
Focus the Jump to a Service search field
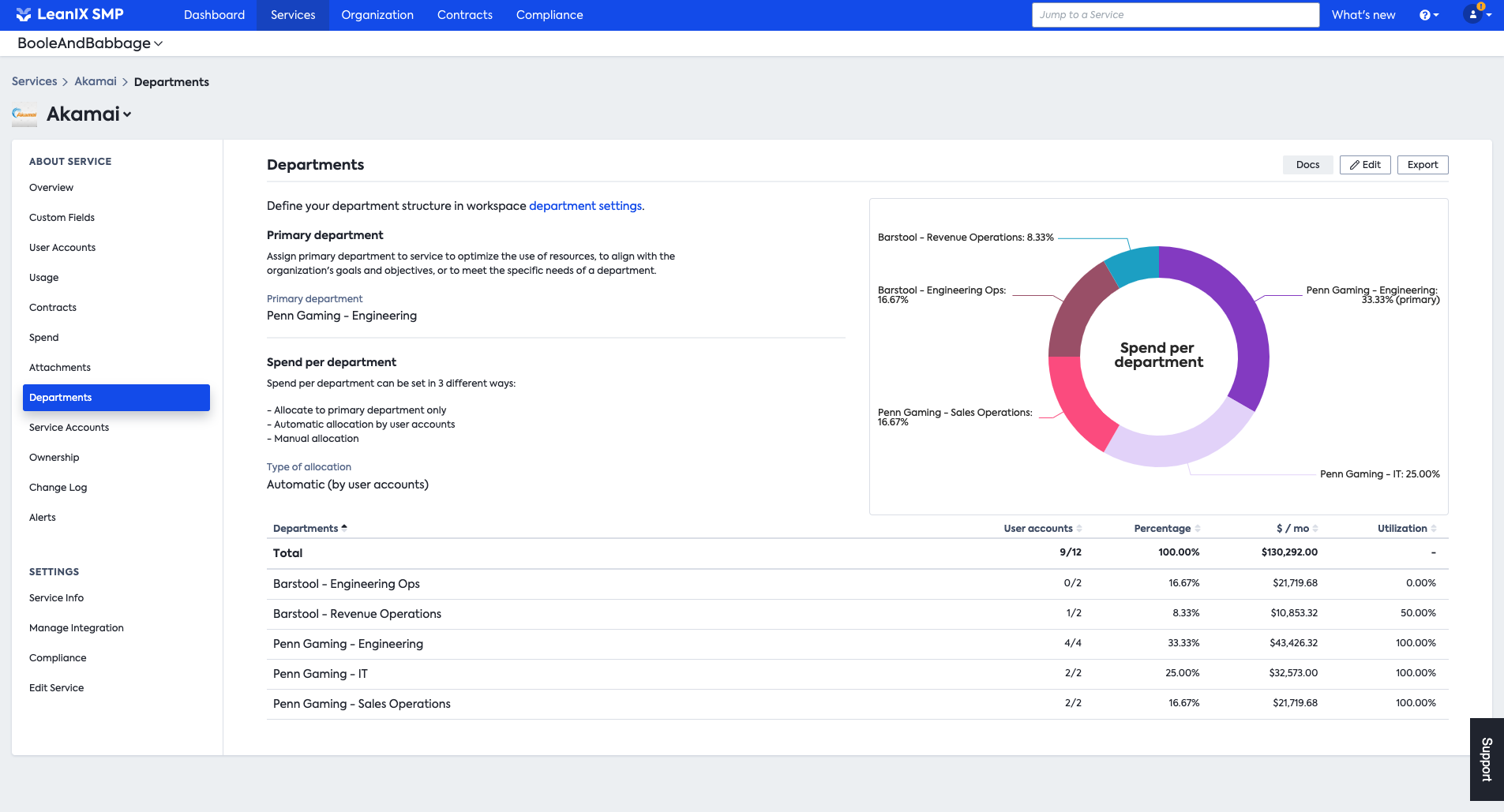1176,15
